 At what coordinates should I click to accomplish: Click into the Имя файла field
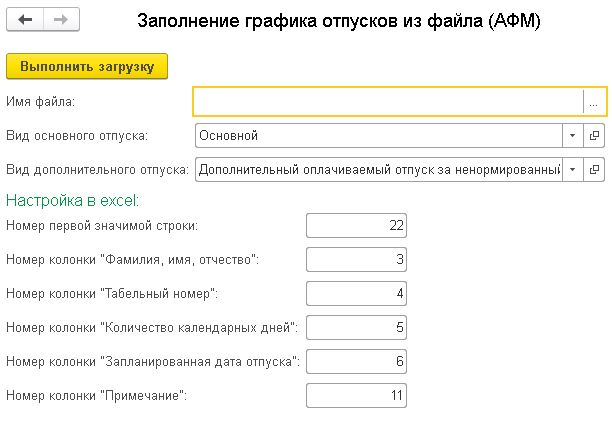click(387, 102)
